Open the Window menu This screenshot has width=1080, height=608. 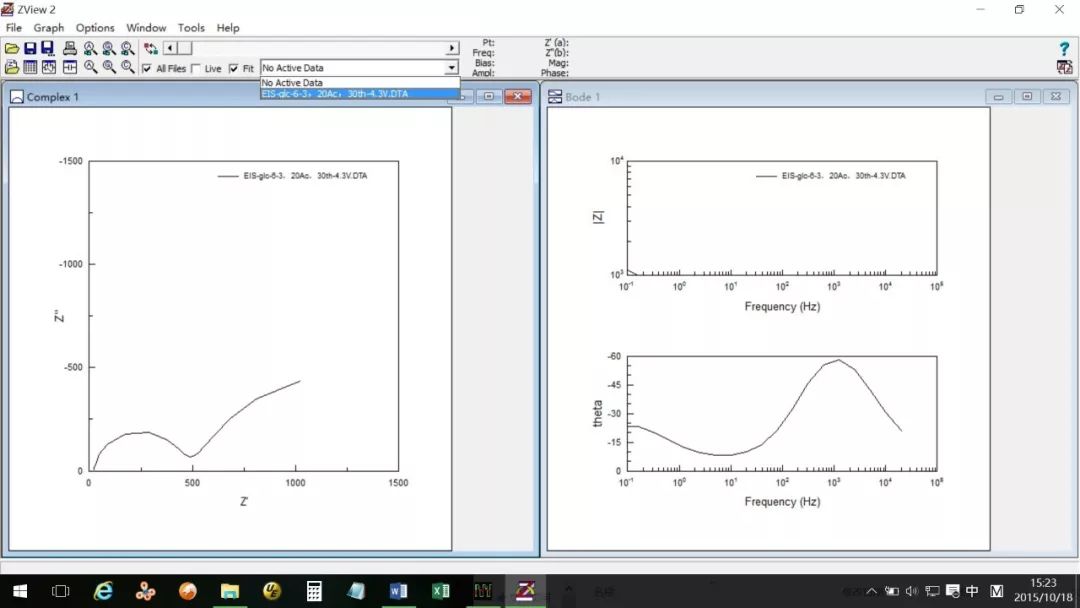tap(146, 28)
